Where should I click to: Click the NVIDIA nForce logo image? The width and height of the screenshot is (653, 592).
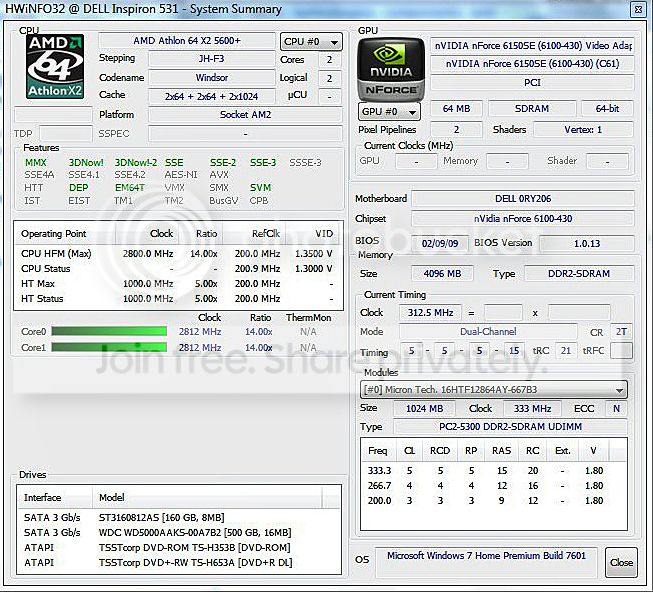pos(391,69)
